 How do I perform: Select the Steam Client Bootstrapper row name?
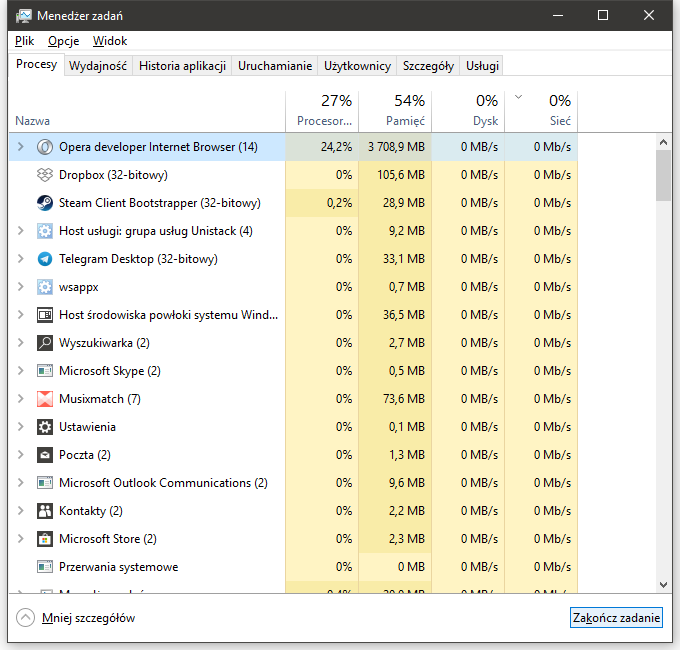(160, 203)
